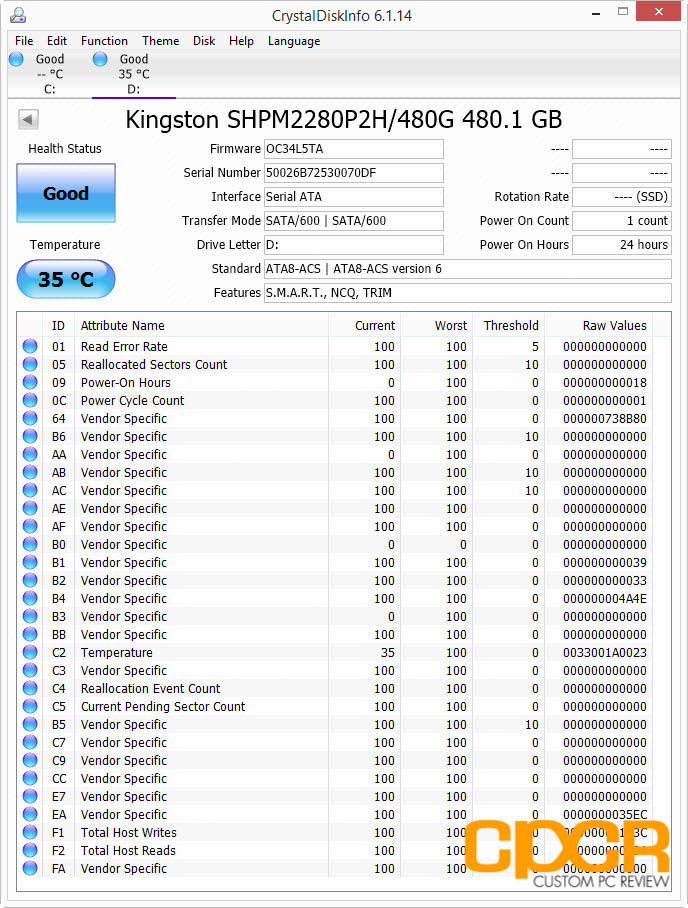The height and width of the screenshot is (908, 688).
Task: Click status icon of attribute CC row
Action: (x=30, y=778)
